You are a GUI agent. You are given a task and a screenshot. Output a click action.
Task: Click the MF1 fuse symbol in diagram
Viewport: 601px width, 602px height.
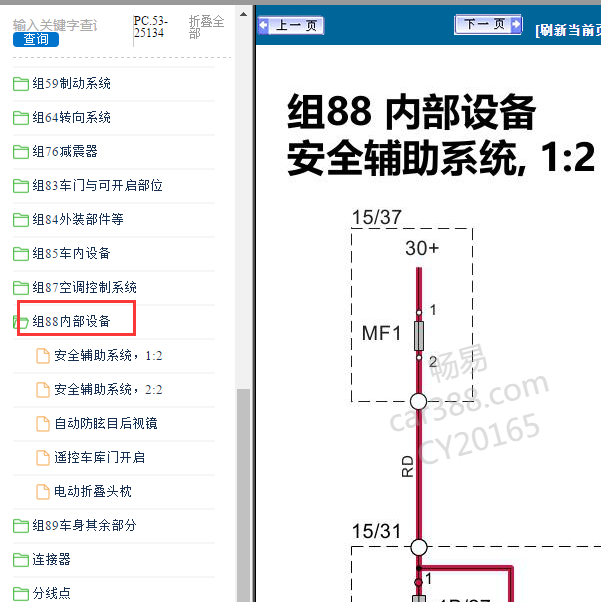tap(419, 336)
